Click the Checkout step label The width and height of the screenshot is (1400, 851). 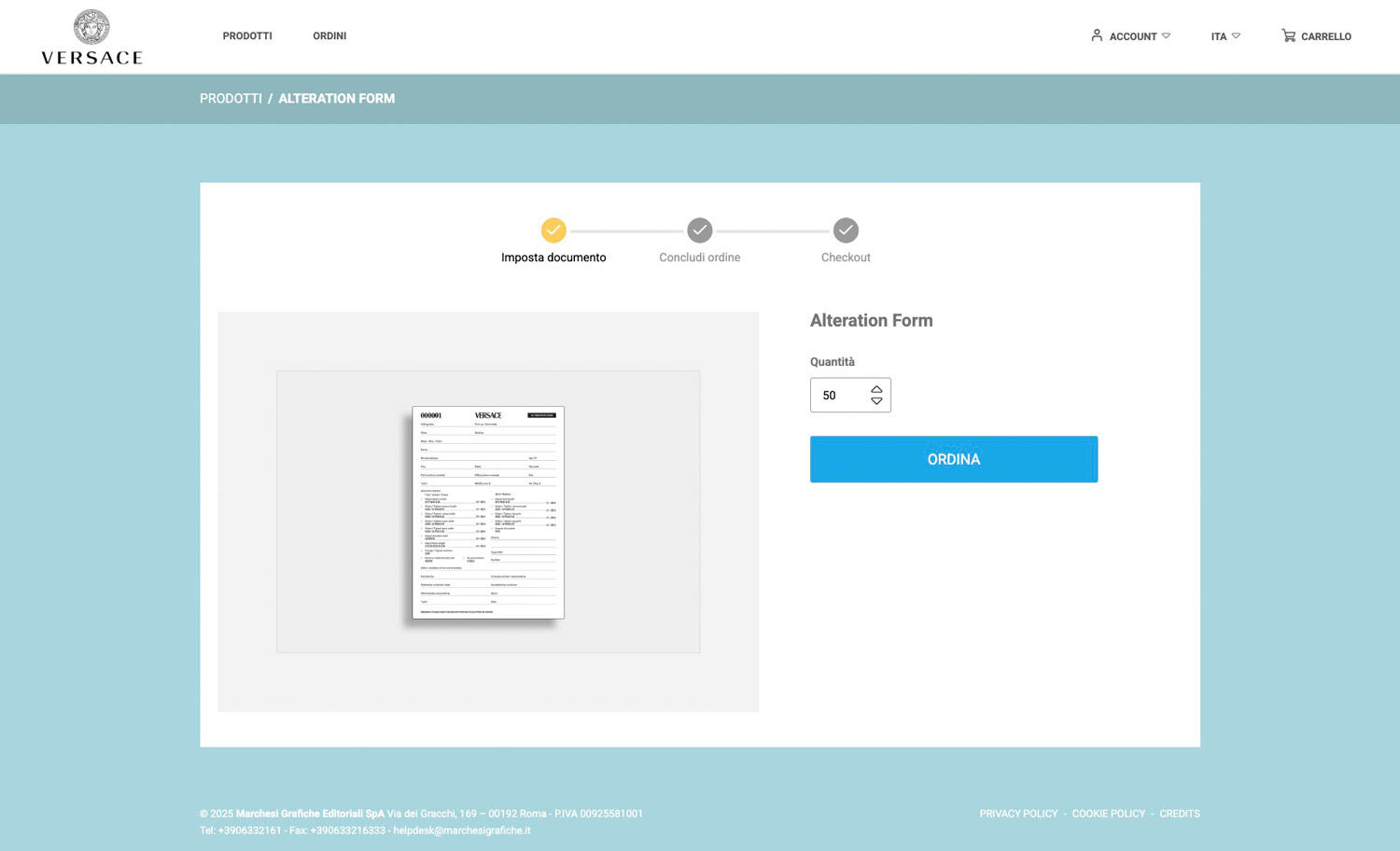[846, 258]
